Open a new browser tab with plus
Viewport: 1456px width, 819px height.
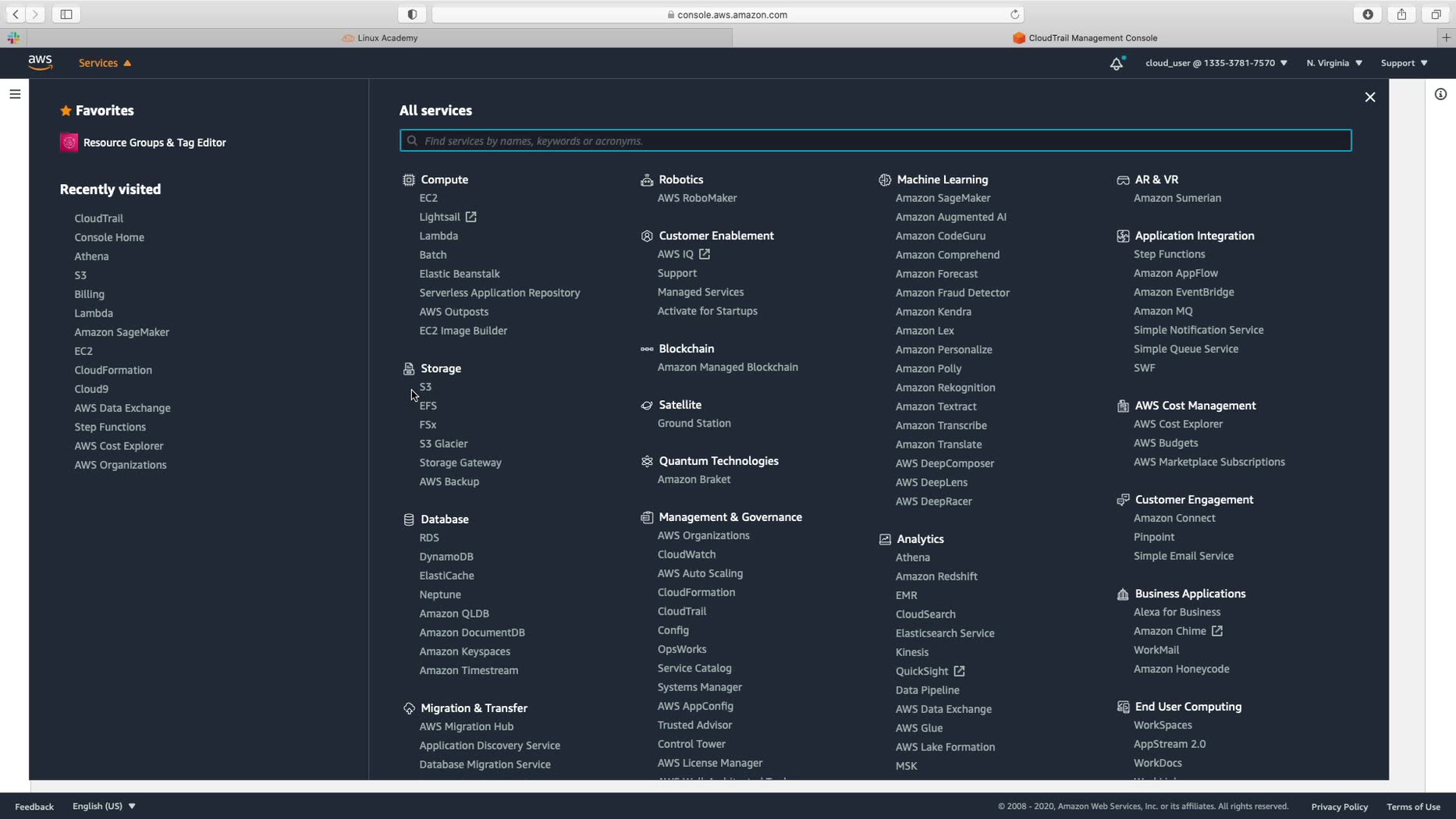tap(1446, 37)
